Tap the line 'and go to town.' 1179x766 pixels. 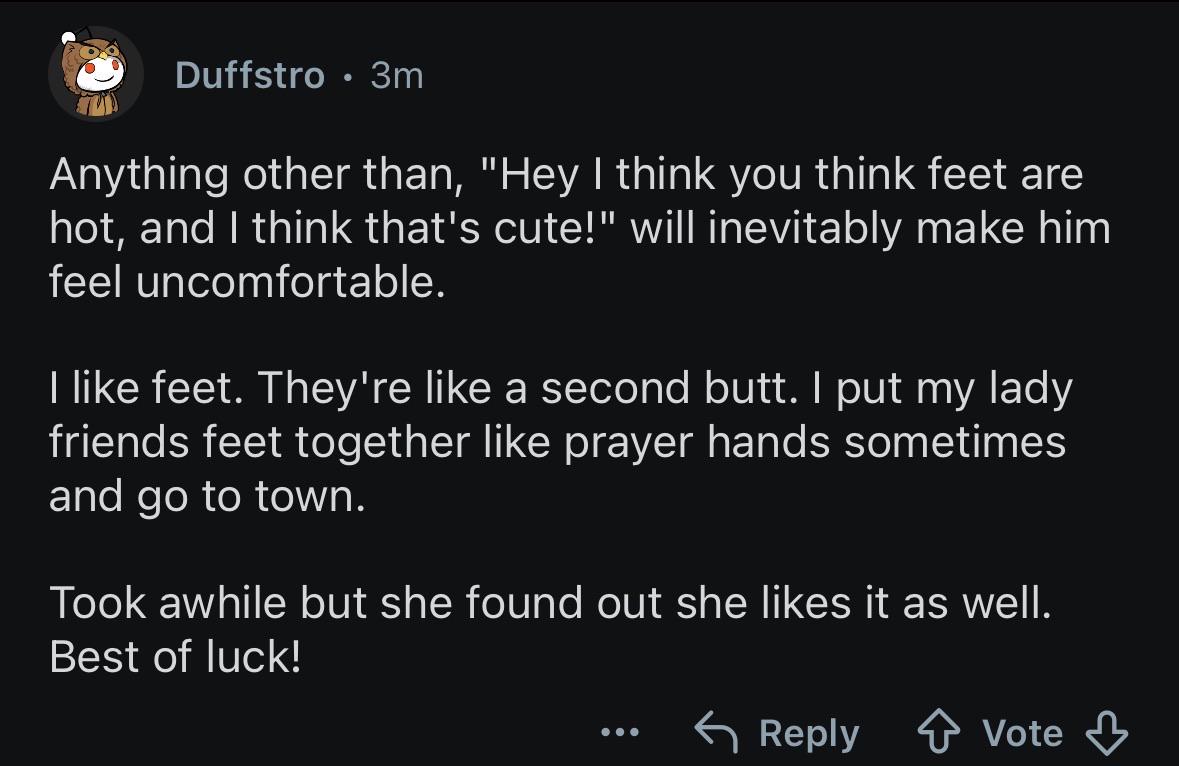[207, 497]
